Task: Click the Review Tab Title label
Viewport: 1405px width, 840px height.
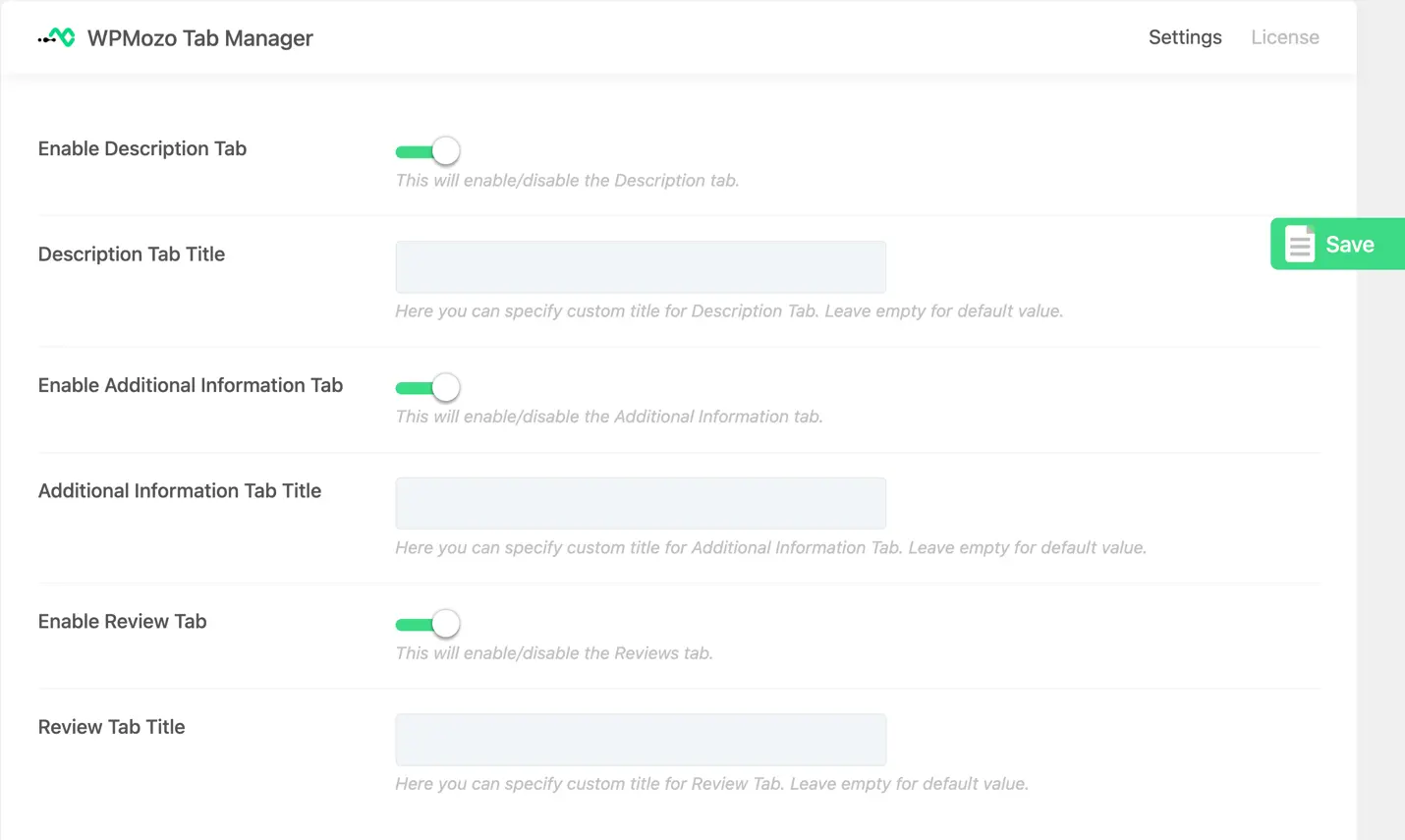Action: [112, 727]
